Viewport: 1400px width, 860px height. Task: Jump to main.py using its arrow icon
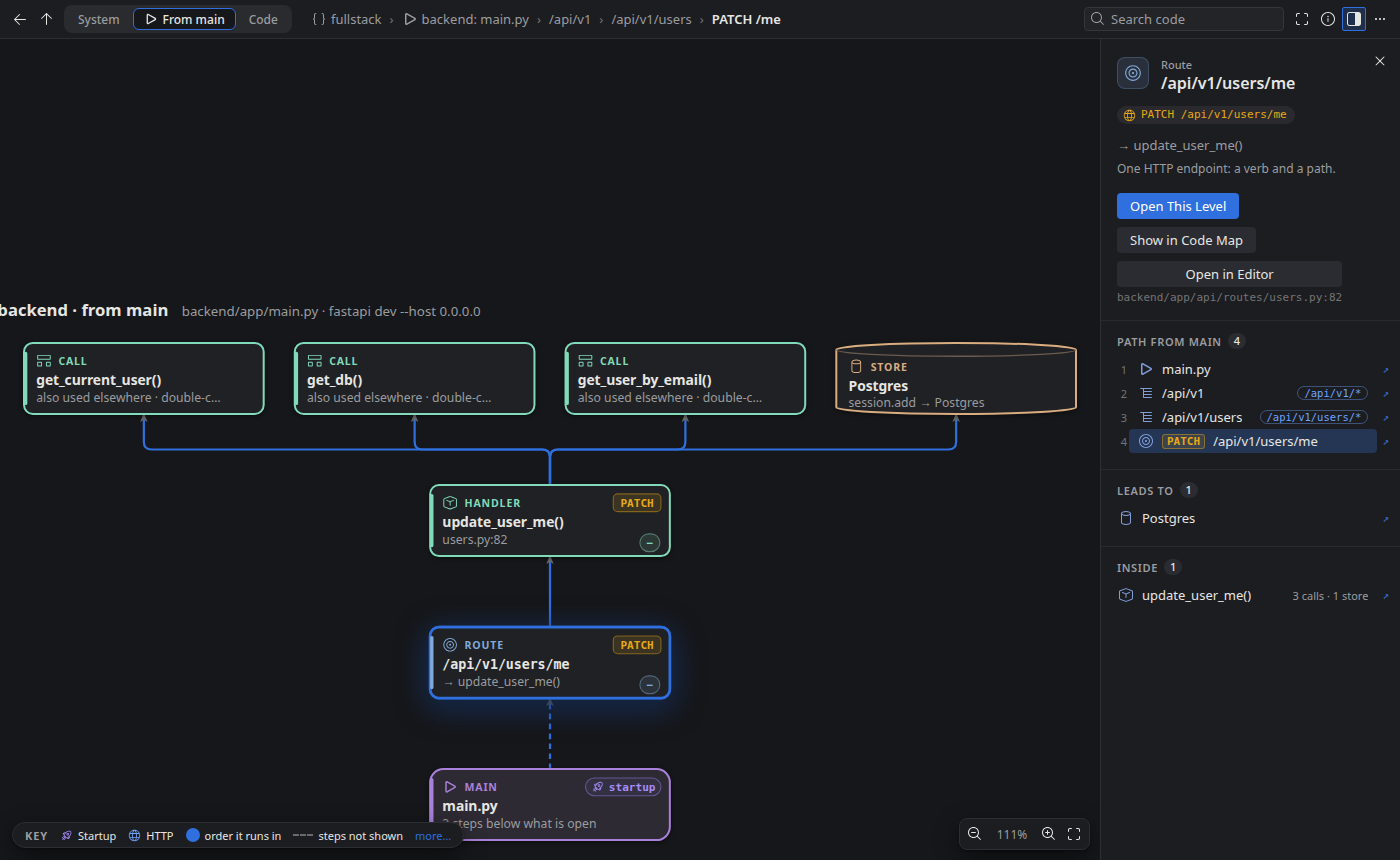1385,370
